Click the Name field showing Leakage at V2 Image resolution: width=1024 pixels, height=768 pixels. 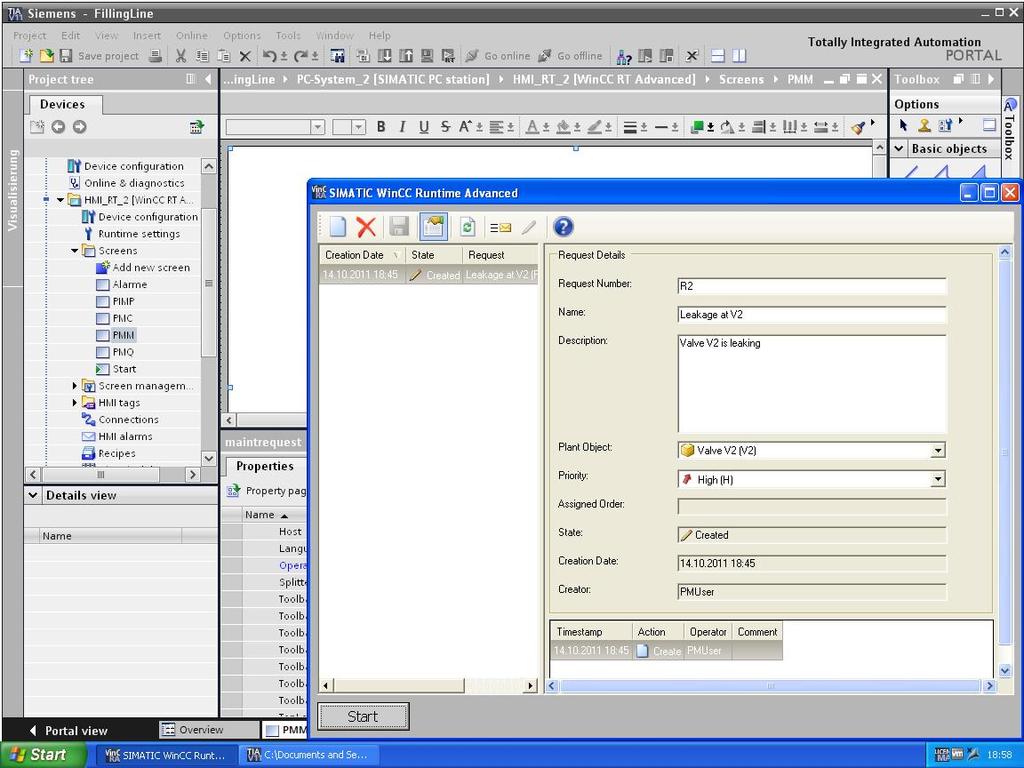pos(812,315)
